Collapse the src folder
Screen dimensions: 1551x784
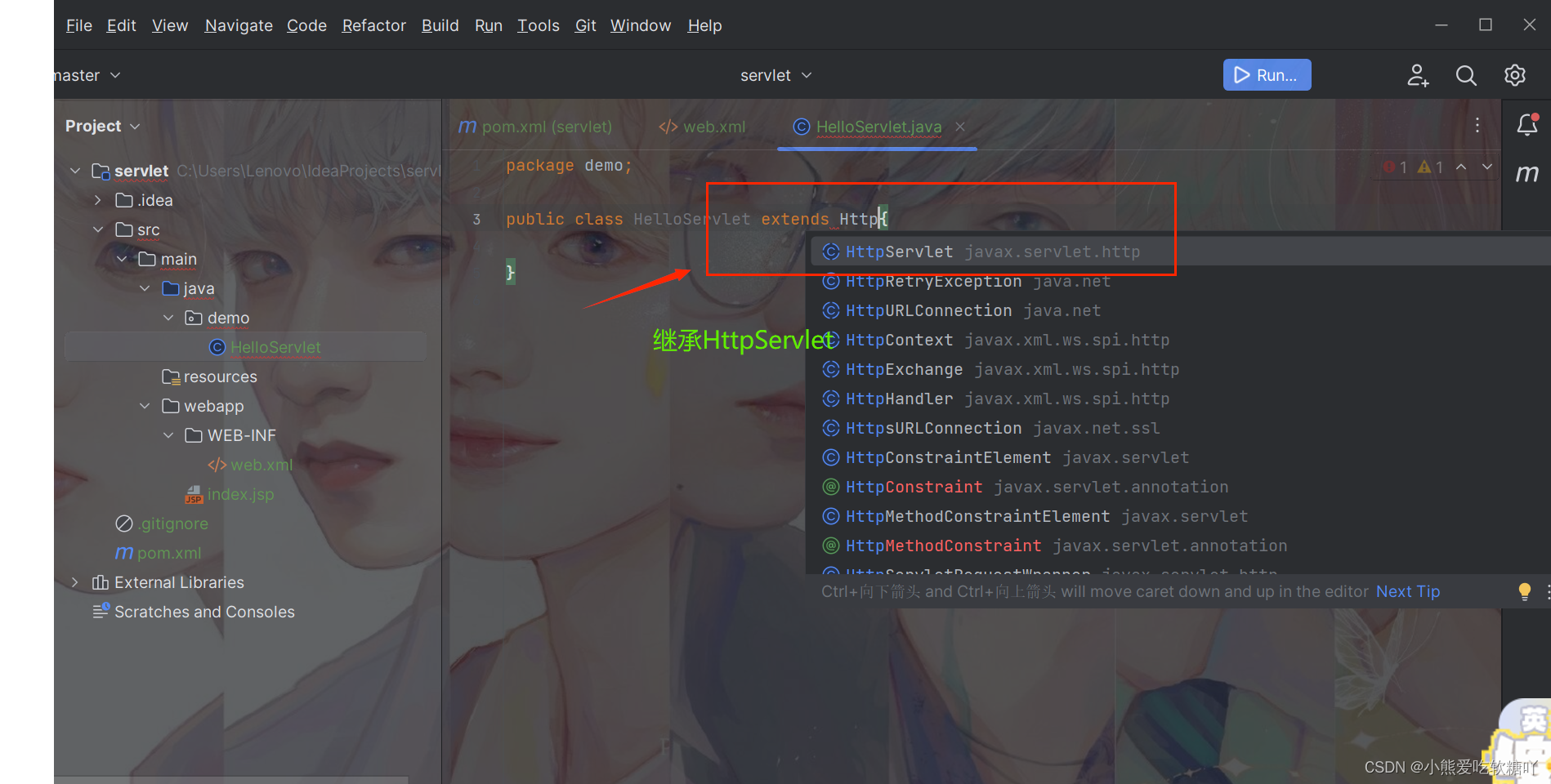click(98, 229)
